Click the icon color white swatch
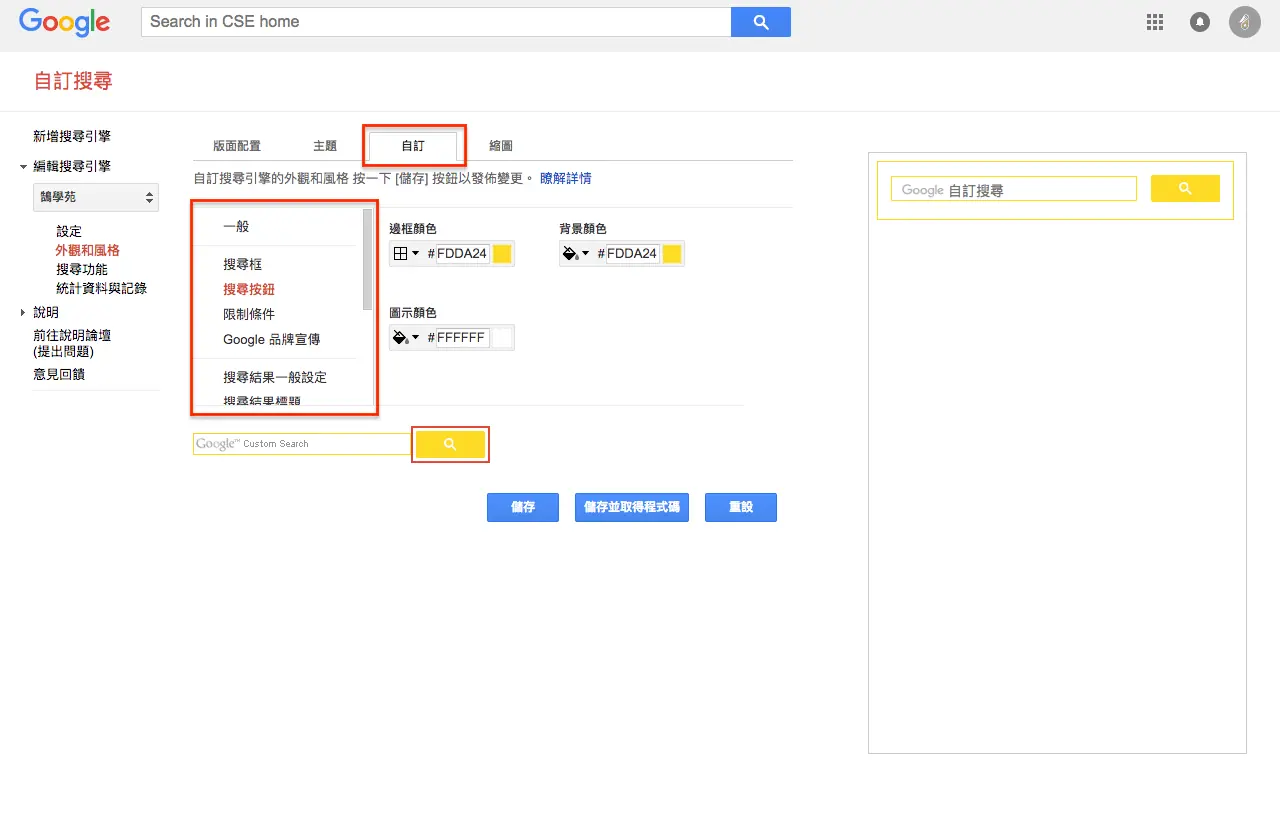The width and height of the screenshot is (1280, 832). (502, 338)
